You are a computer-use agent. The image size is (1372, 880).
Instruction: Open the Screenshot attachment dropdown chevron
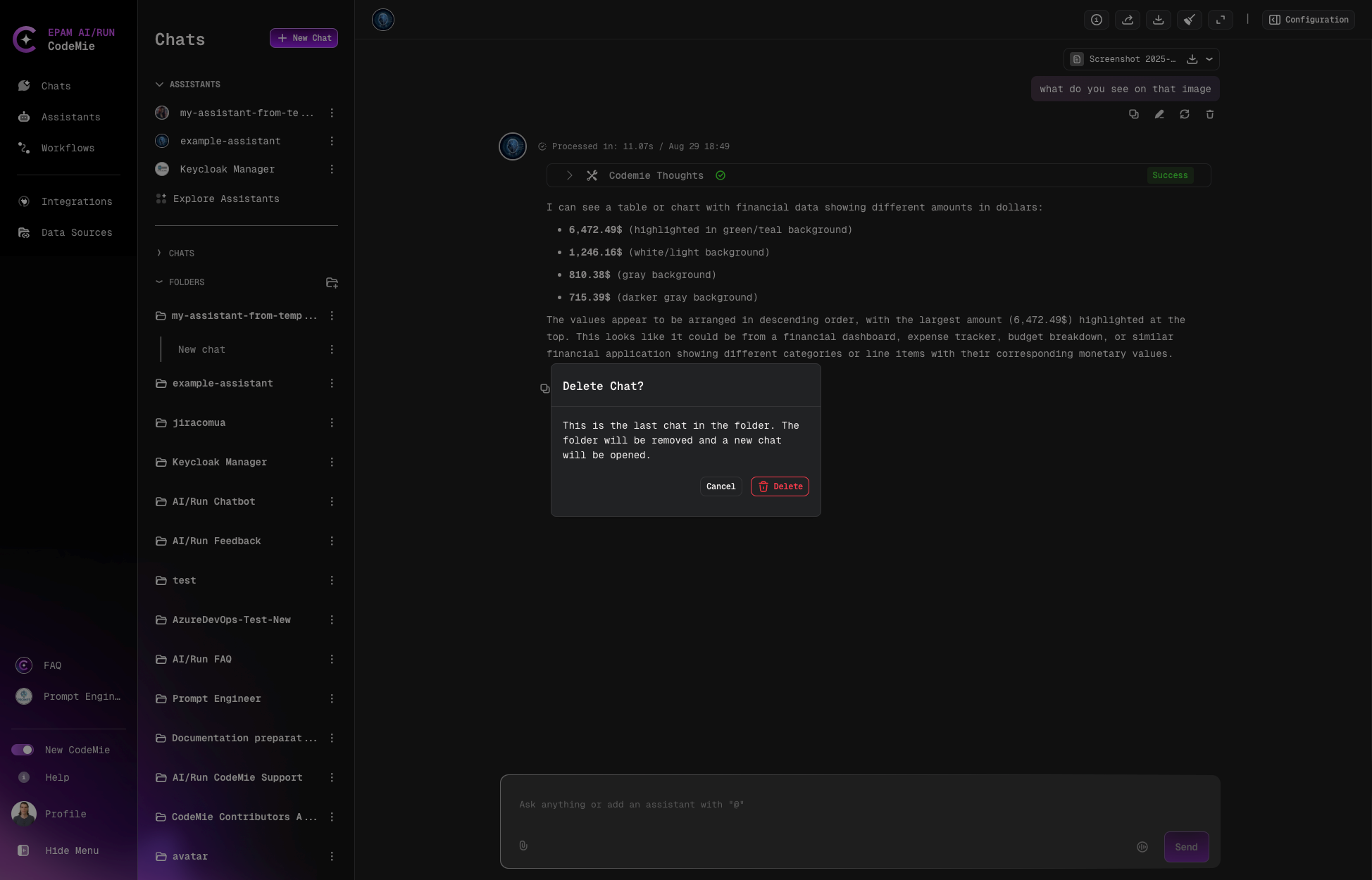(1210, 59)
